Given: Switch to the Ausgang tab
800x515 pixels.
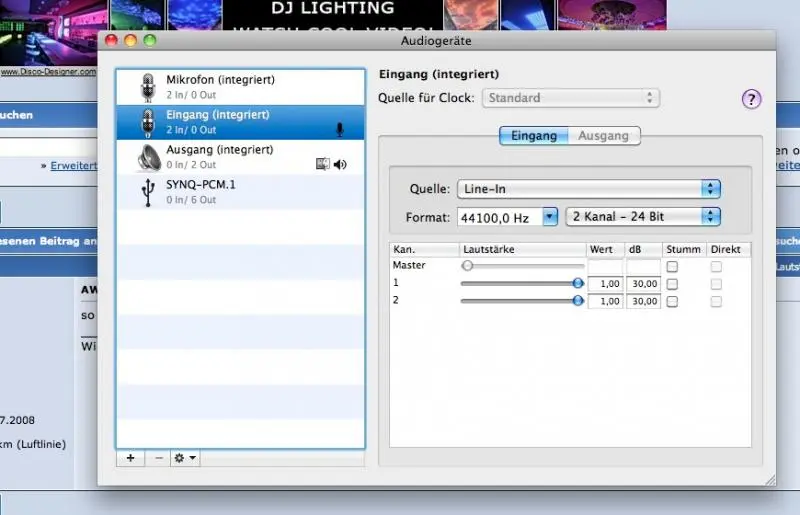Looking at the screenshot, I should point(604,136).
